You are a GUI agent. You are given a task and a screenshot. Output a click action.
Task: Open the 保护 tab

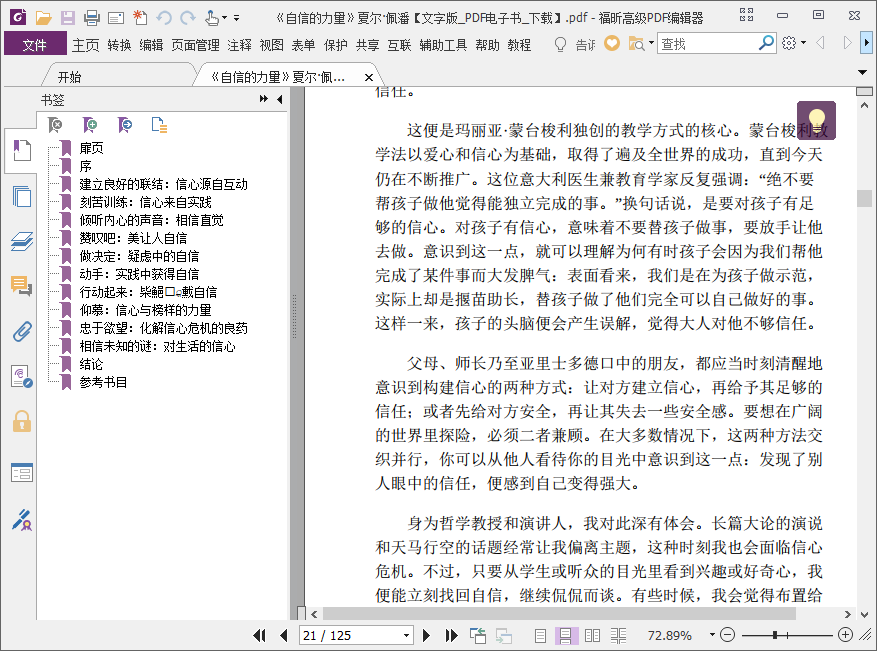[336, 45]
